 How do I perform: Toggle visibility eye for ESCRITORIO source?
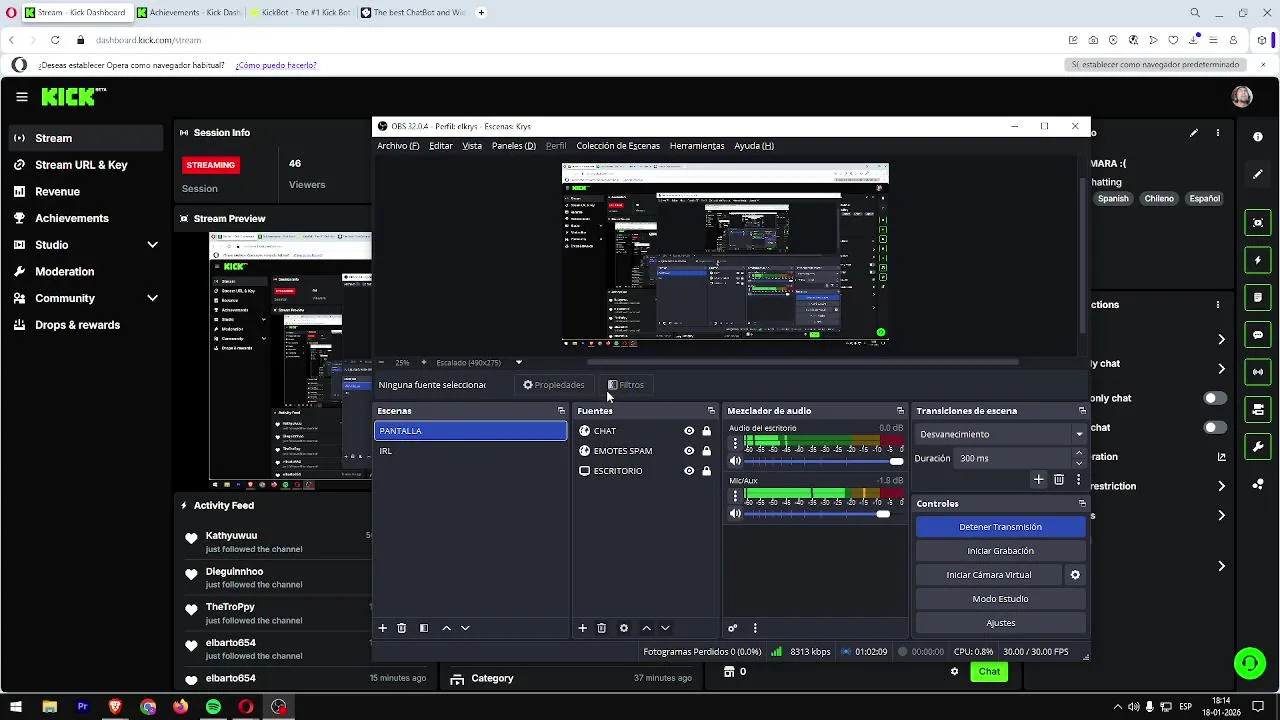tap(689, 471)
